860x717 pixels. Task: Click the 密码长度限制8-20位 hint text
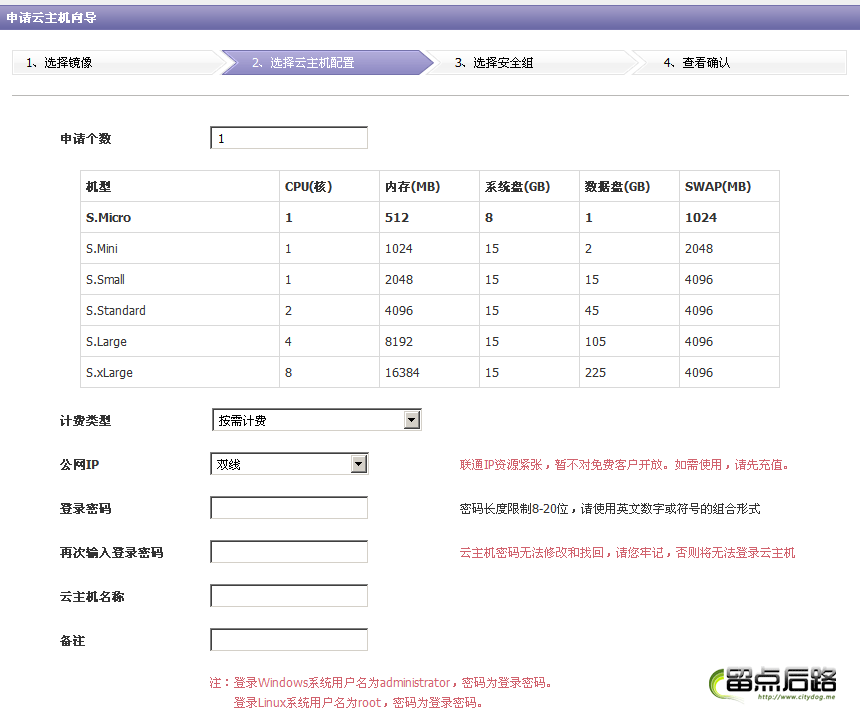coord(610,509)
